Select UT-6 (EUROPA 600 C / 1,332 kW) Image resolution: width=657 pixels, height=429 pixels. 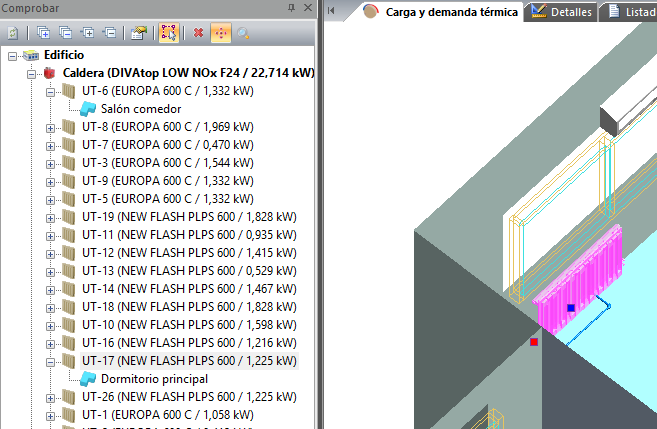pos(168,91)
